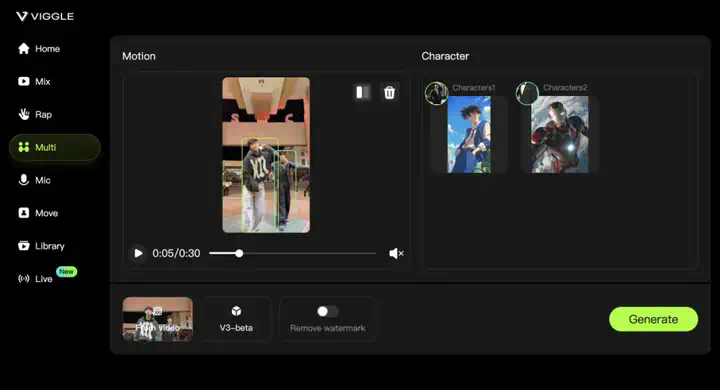Open the Rap section

35,114
